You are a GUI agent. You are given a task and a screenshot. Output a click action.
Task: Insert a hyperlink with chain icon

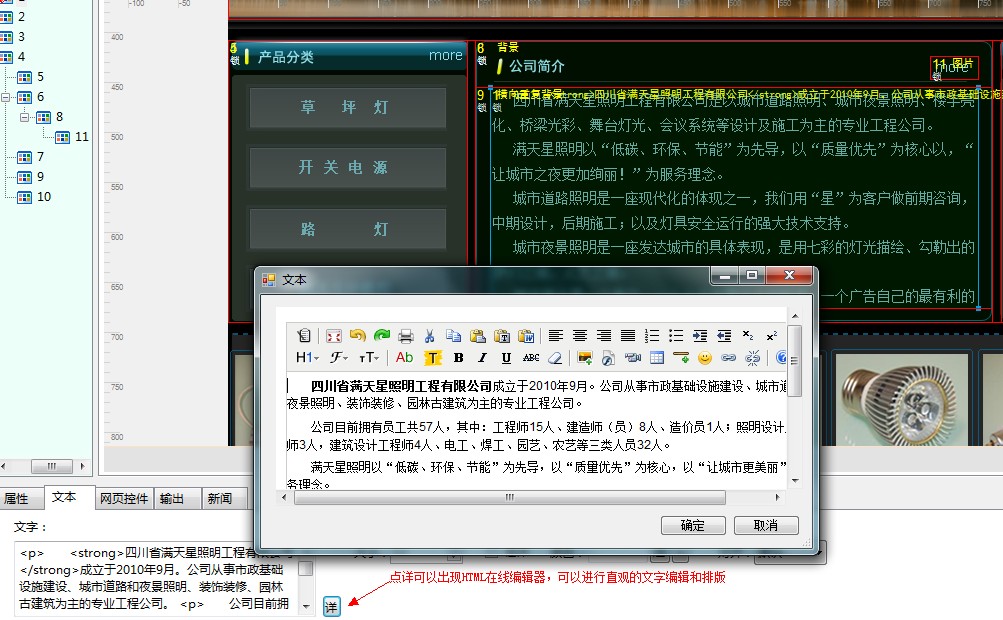pos(729,358)
